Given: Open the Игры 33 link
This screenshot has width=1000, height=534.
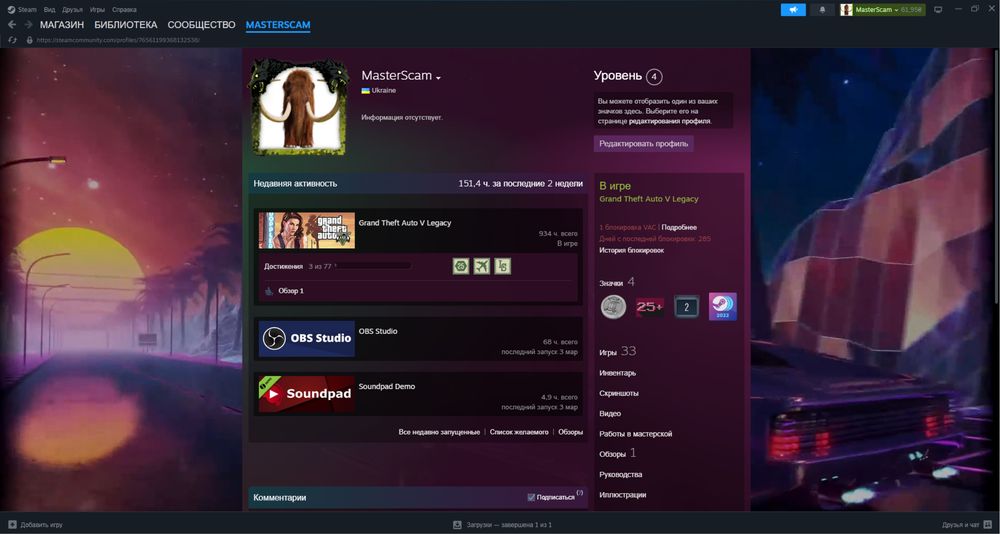Looking at the screenshot, I should click(x=617, y=352).
